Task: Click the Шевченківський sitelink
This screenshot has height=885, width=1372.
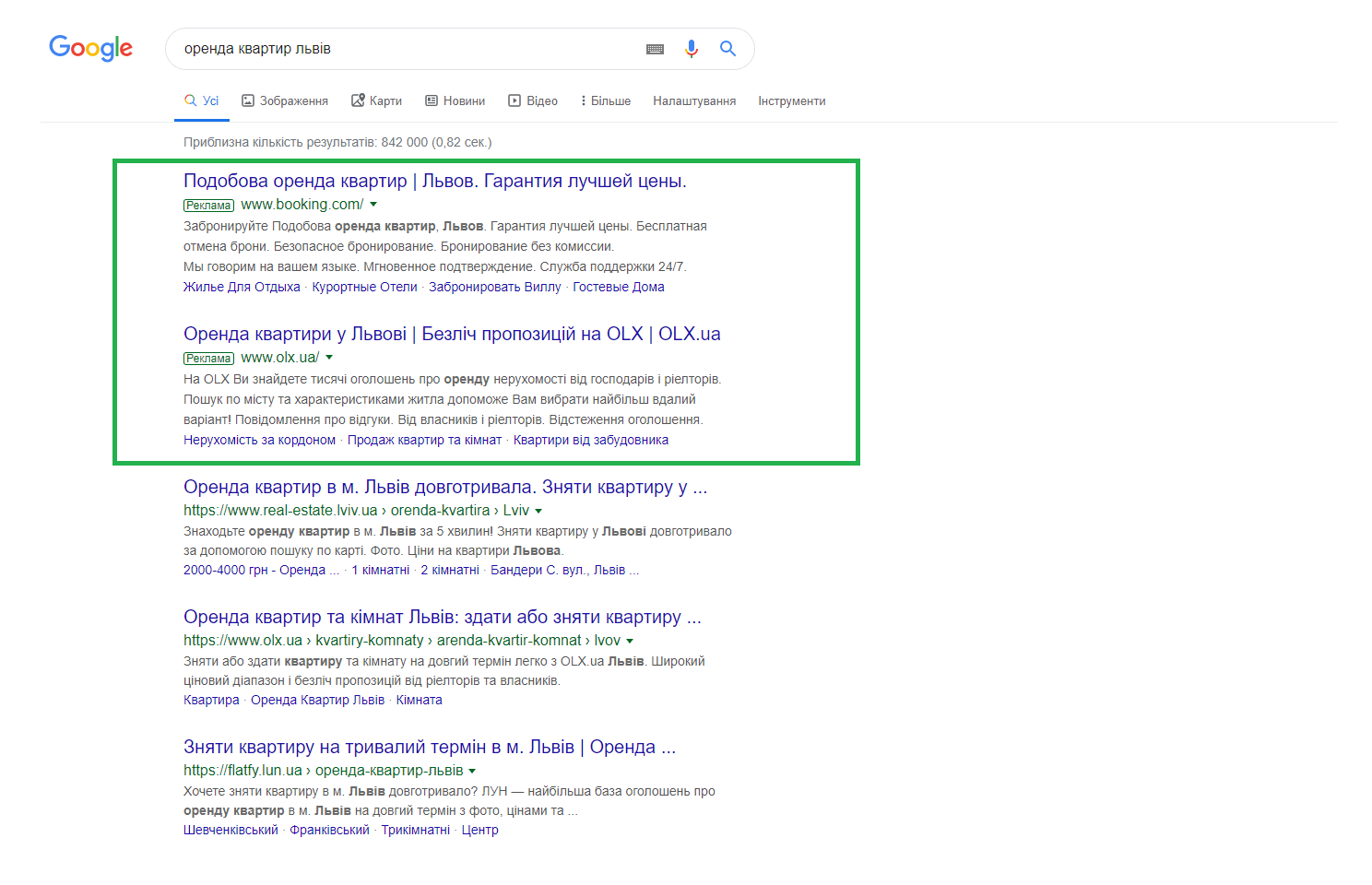Action: click(231, 830)
